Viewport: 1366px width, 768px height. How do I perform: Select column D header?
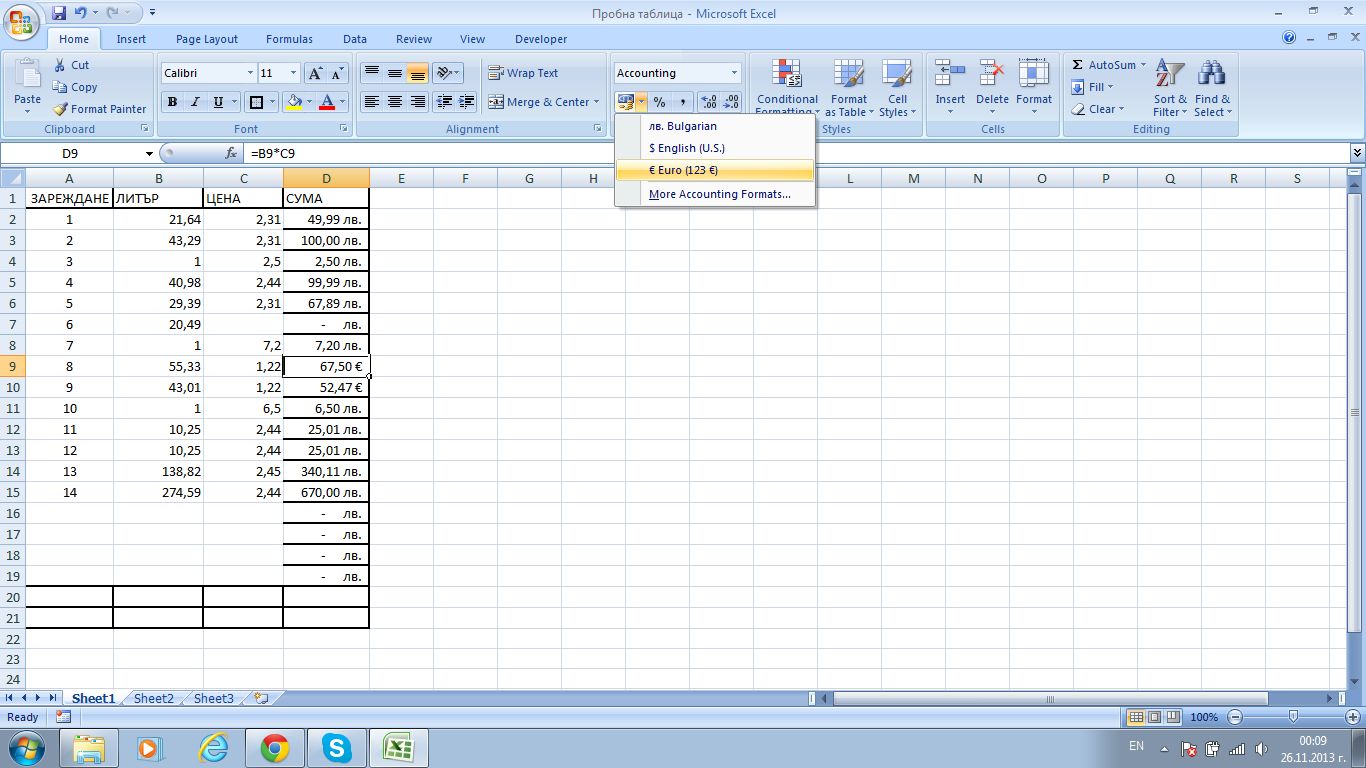coord(326,178)
